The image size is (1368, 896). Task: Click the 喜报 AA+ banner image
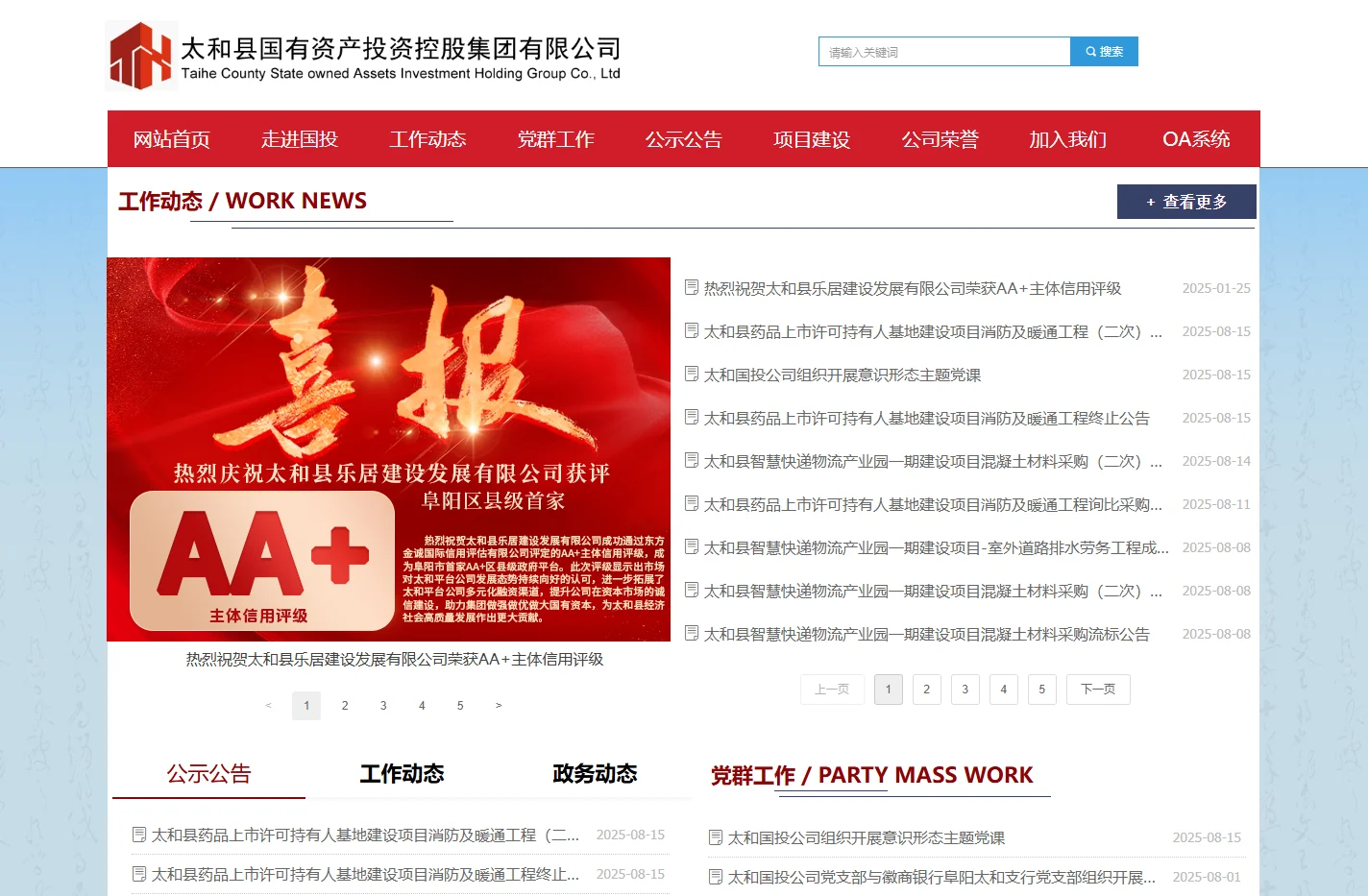389,449
